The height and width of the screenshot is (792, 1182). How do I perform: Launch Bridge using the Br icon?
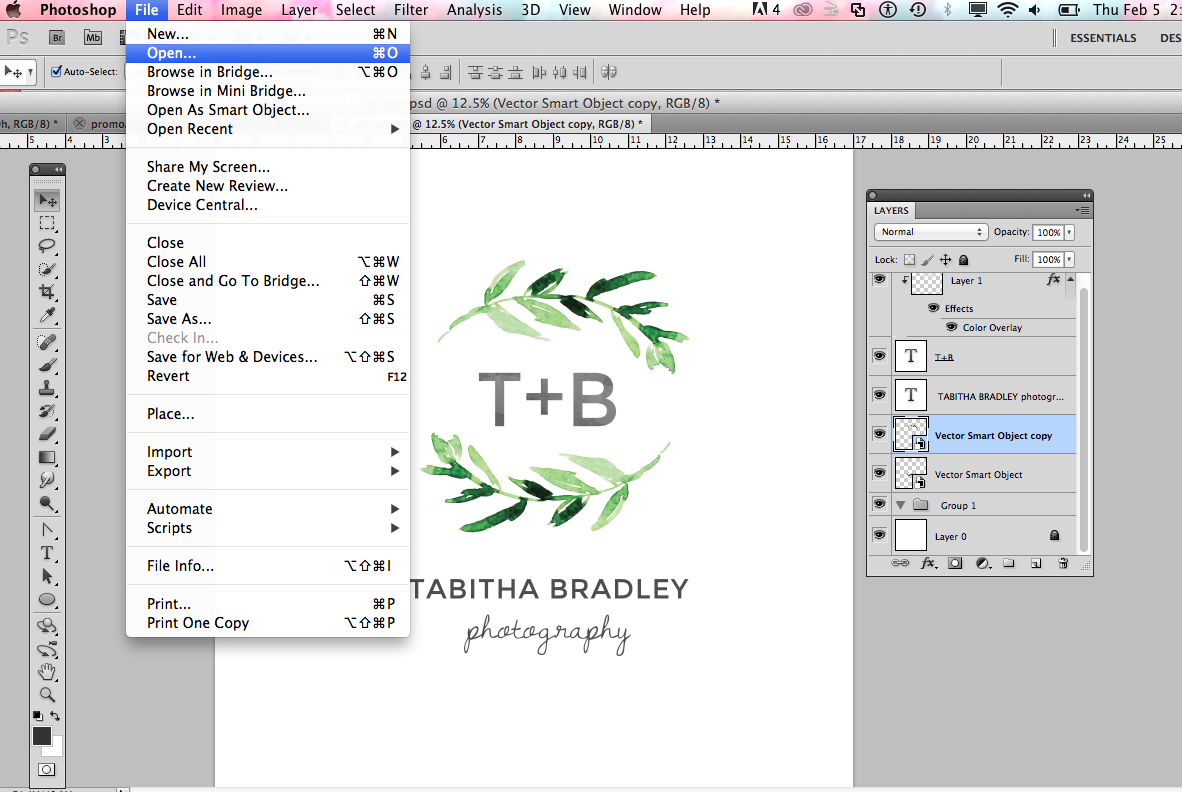click(x=57, y=38)
